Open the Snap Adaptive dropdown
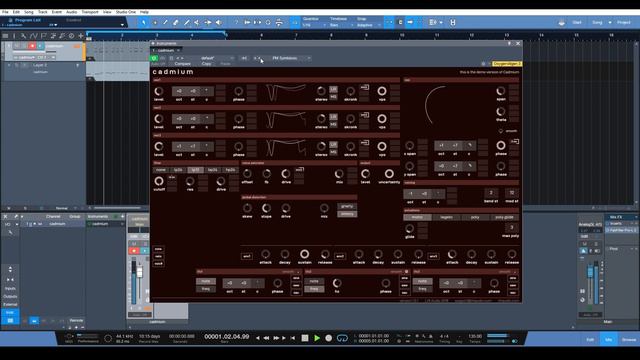This screenshot has height=360, width=640. [x=369, y=25]
